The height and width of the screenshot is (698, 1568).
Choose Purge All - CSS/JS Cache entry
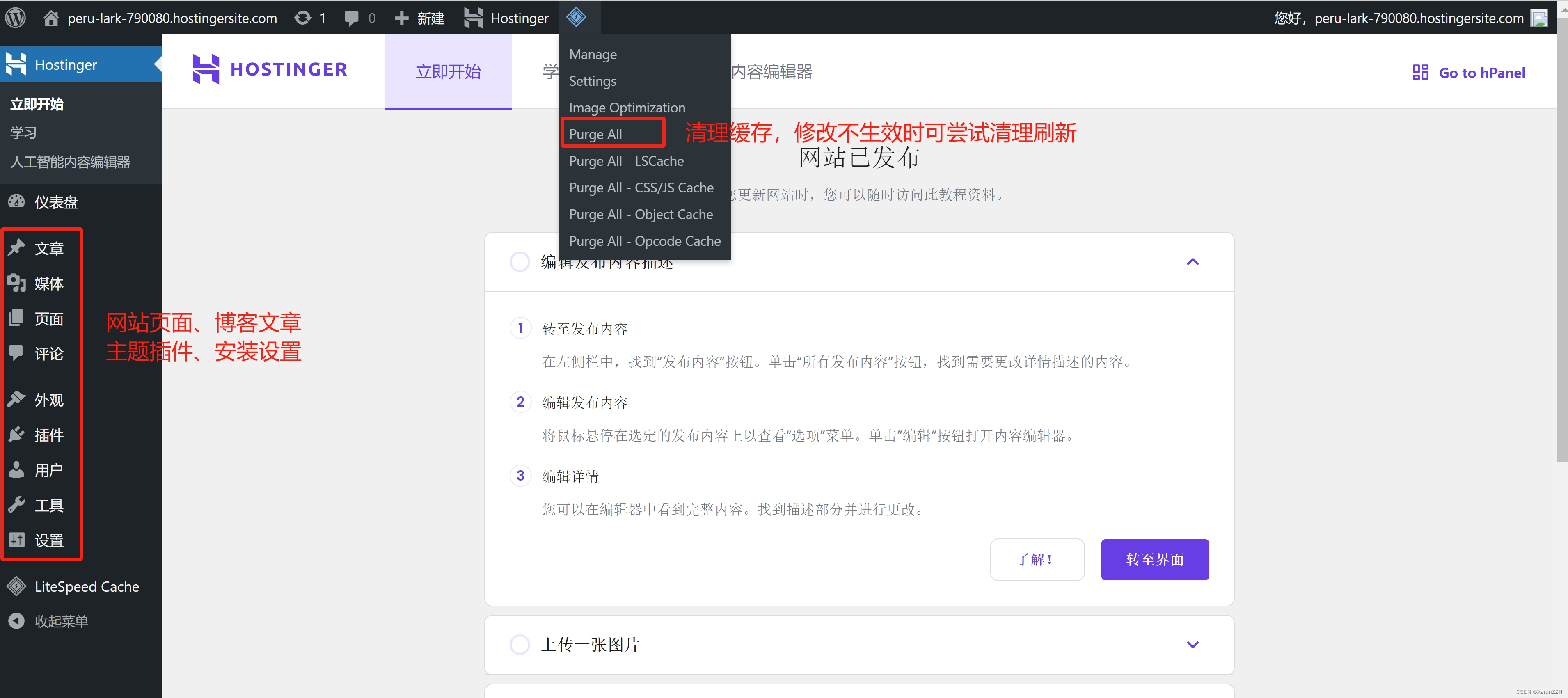(x=645, y=188)
